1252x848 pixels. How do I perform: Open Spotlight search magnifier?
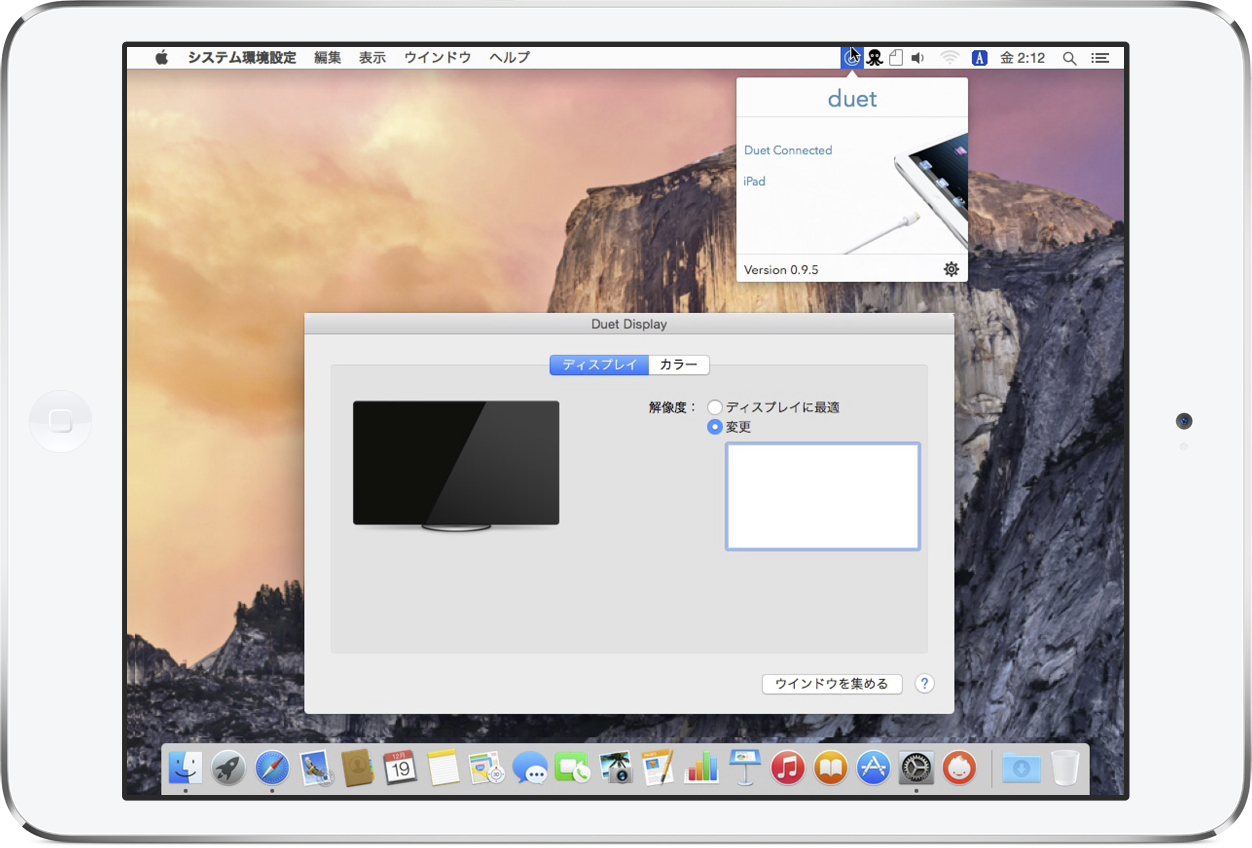click(x=1069, y=58)
